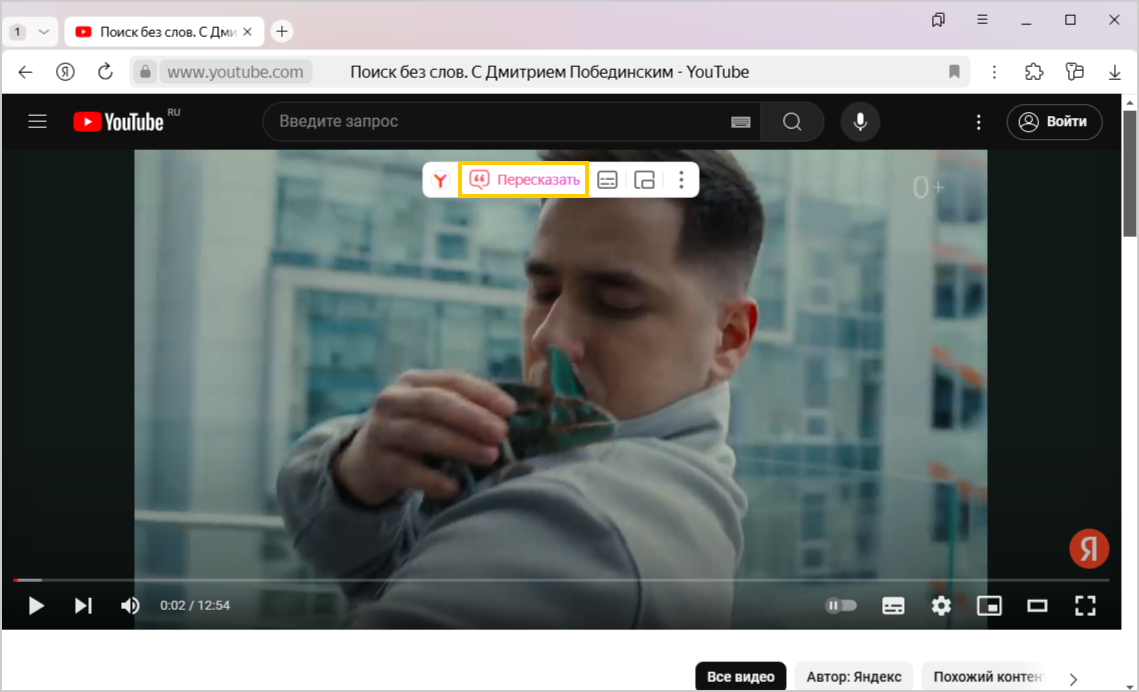Expand the tab group dropdown arrow
This screenshot has height=692, width=1139.
click(x=43, y=32)
